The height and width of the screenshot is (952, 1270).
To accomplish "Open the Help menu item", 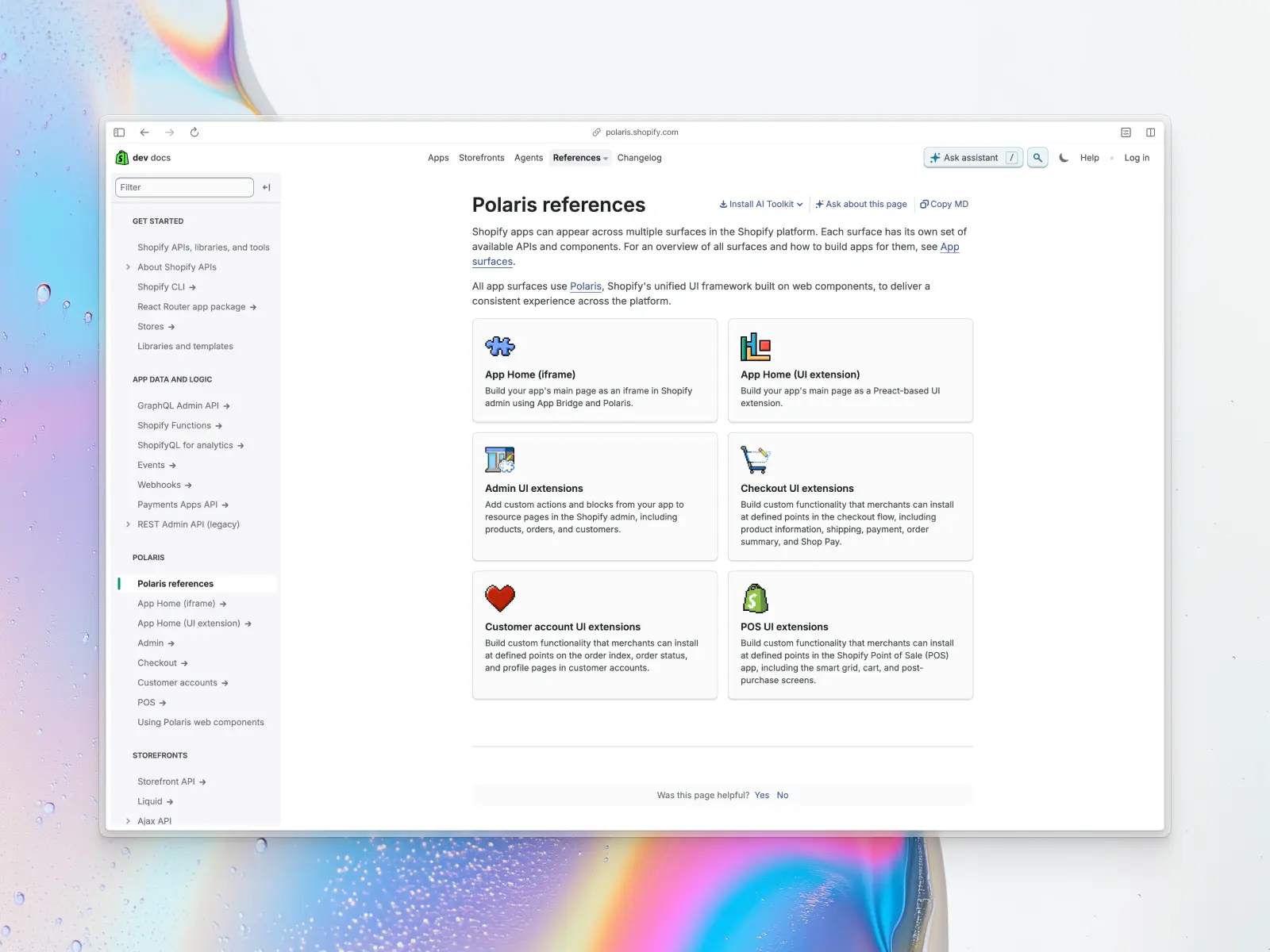I will tap(1089, 158).
